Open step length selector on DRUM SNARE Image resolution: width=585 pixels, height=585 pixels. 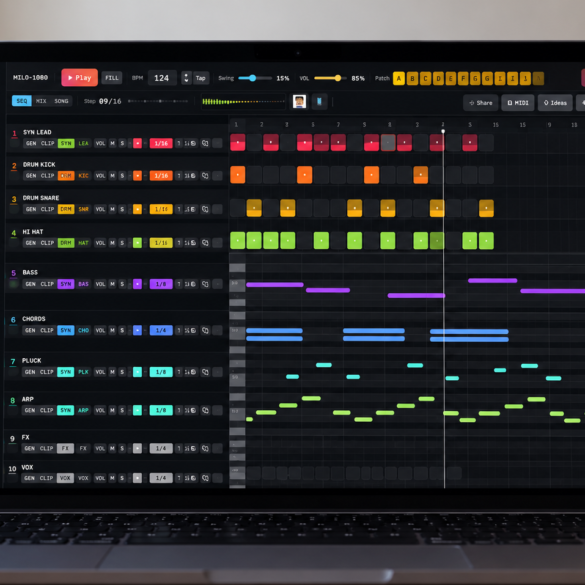click(x=161, y=209)
